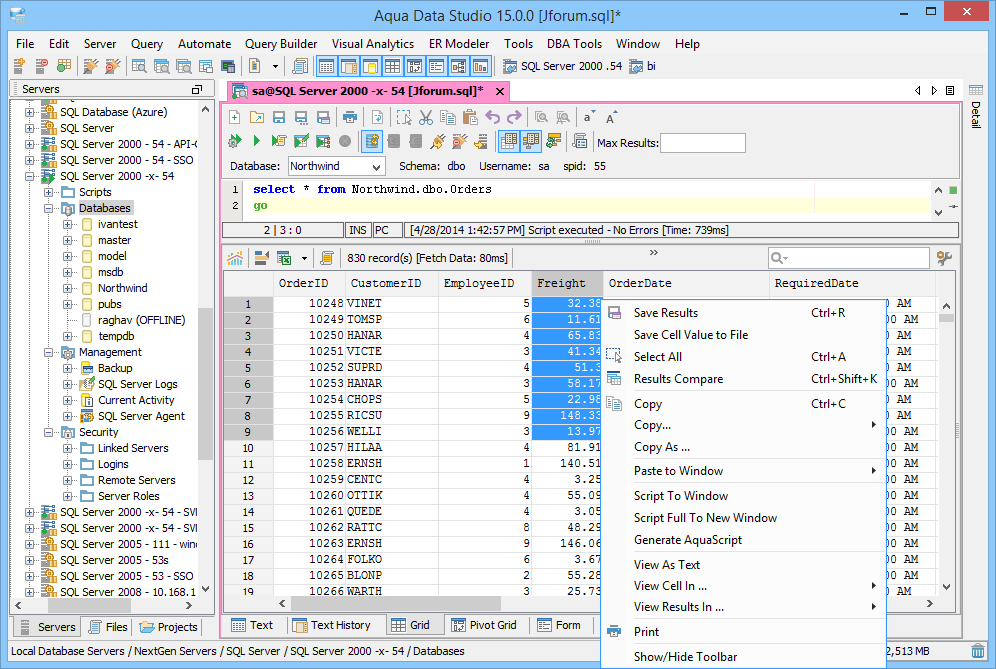
Task: Click the Undo arrow icon
Action: (x=492, y=118)
